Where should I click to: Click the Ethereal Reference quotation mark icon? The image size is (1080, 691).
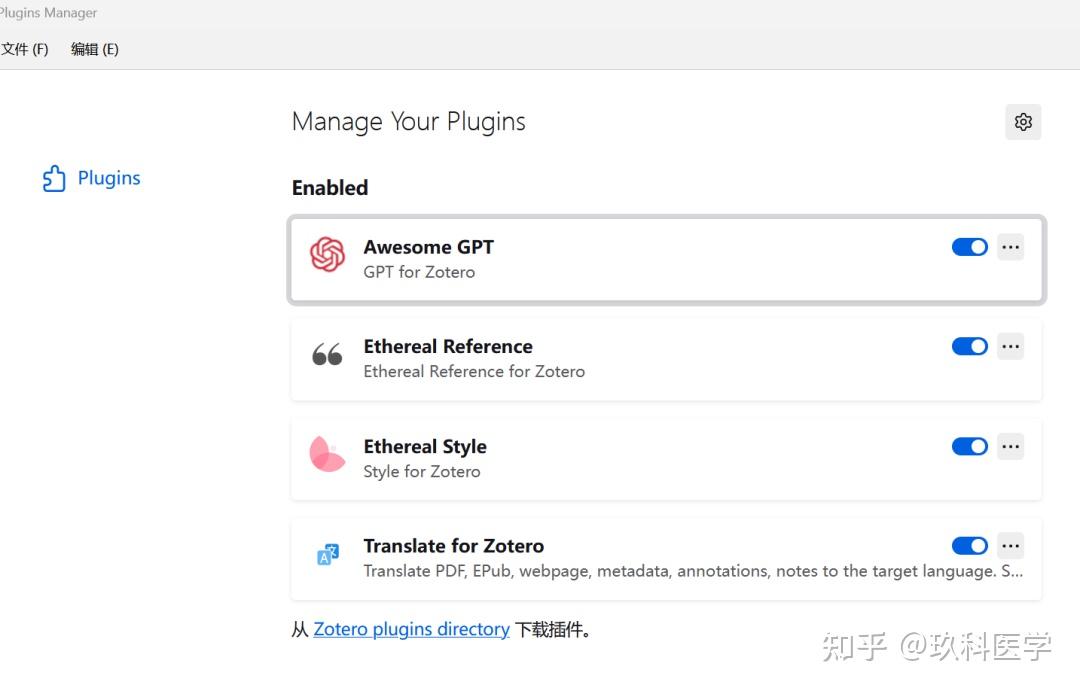pos(327,355)
